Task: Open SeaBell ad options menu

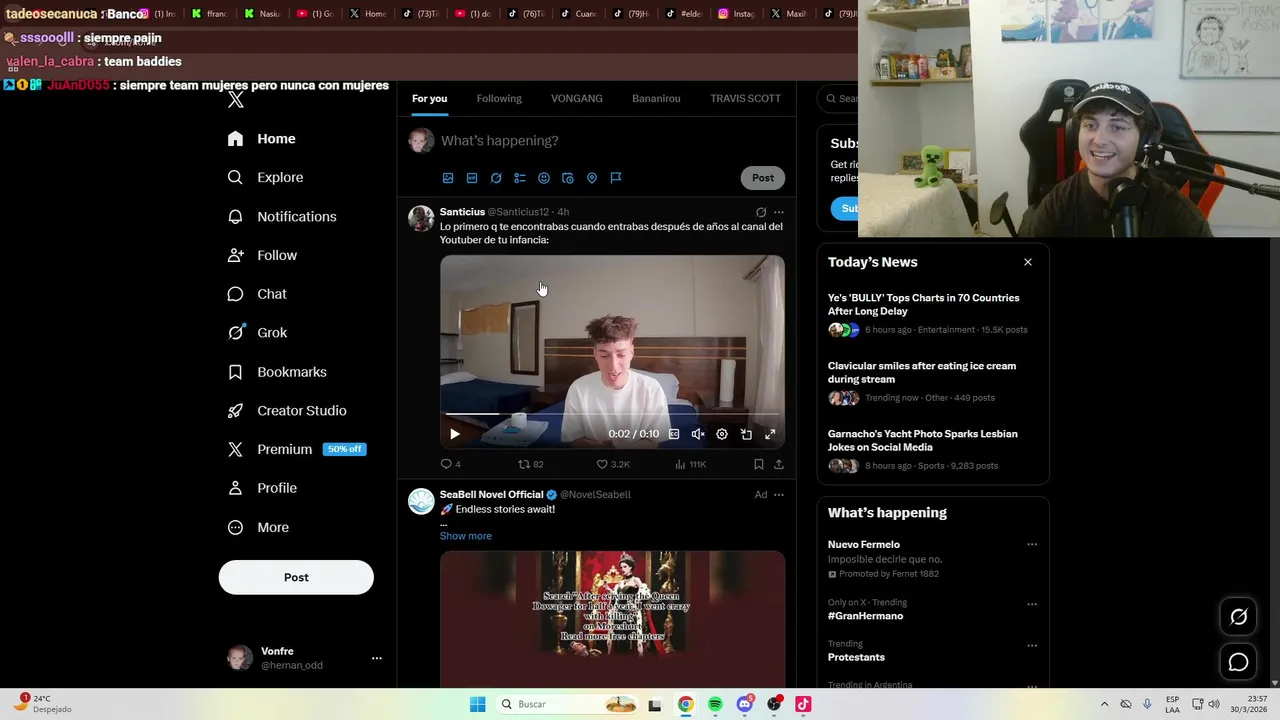Action: point(779,495)
